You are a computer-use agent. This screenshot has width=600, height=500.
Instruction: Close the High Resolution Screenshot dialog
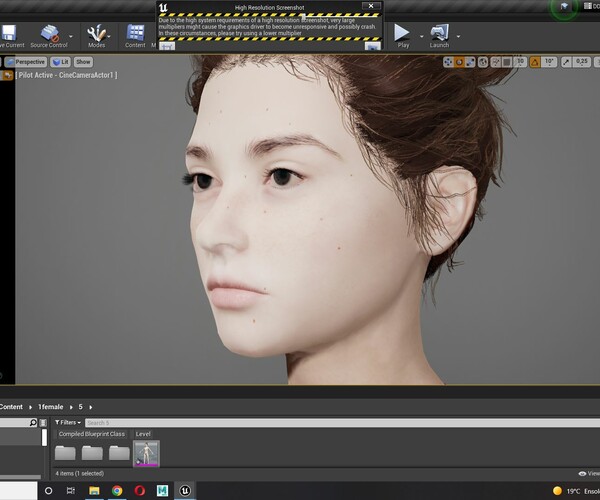371,6
